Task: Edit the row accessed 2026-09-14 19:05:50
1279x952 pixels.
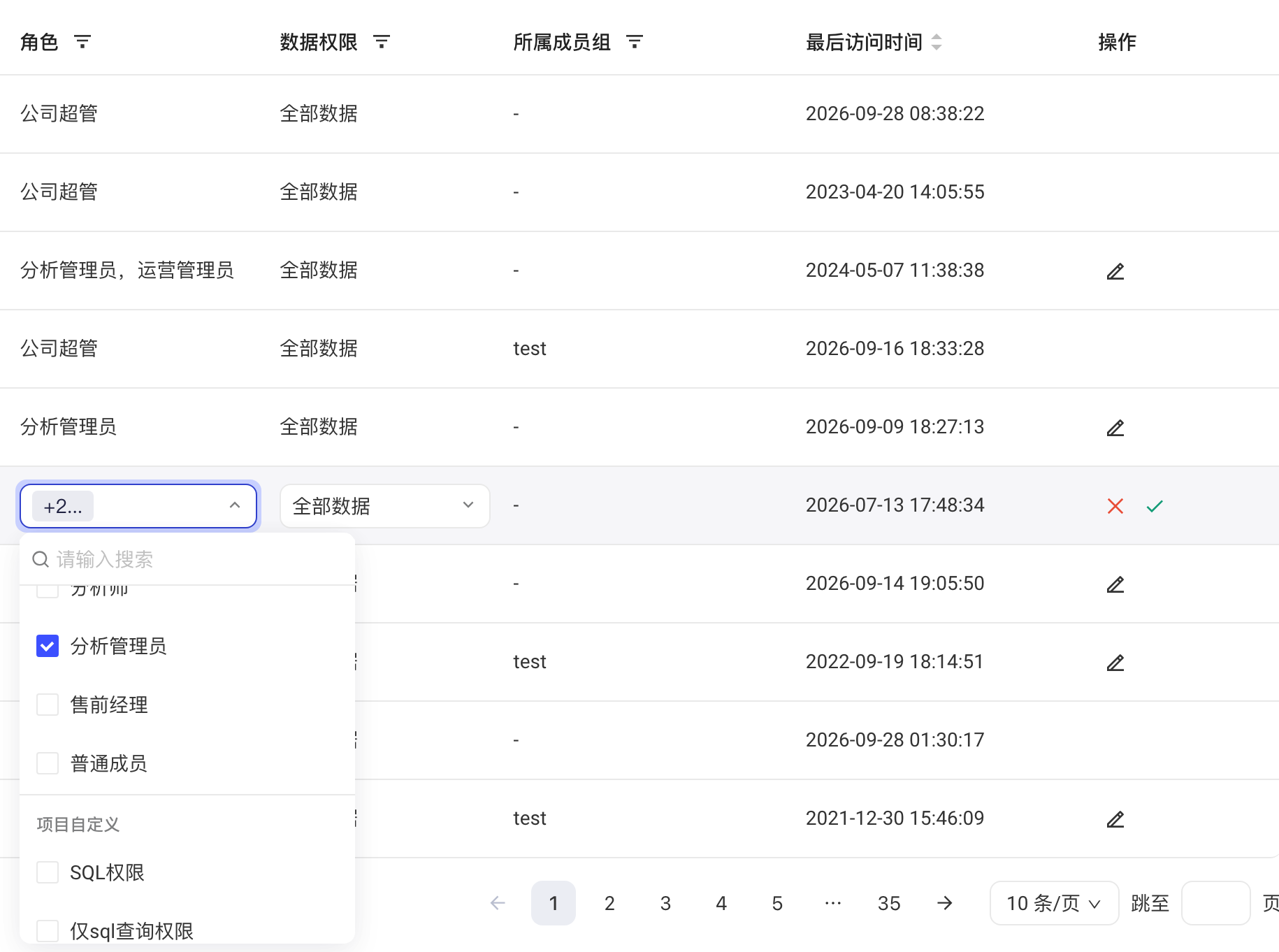Action: (x=1115, y=584)
